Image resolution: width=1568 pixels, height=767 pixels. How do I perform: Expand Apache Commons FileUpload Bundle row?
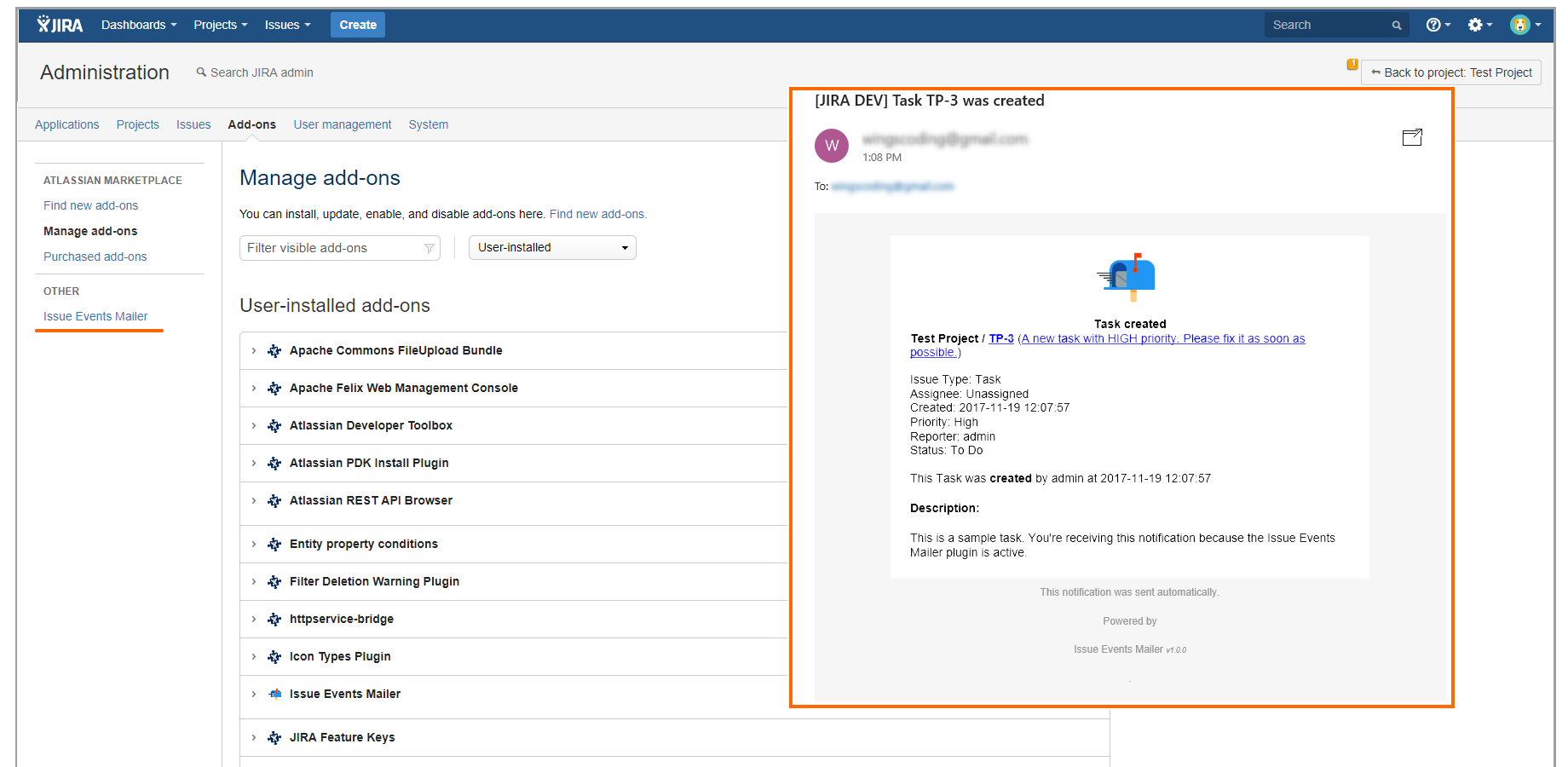click(x=254, y=350)
